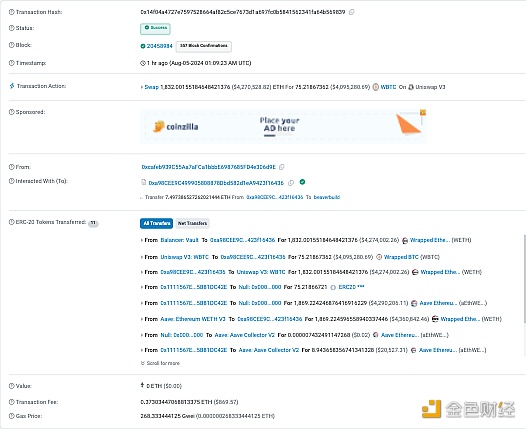This screenshot has width=526, height=429.
Task: Open the Uniswap V3: WBTC sender link
Action: tap(185, 257)
